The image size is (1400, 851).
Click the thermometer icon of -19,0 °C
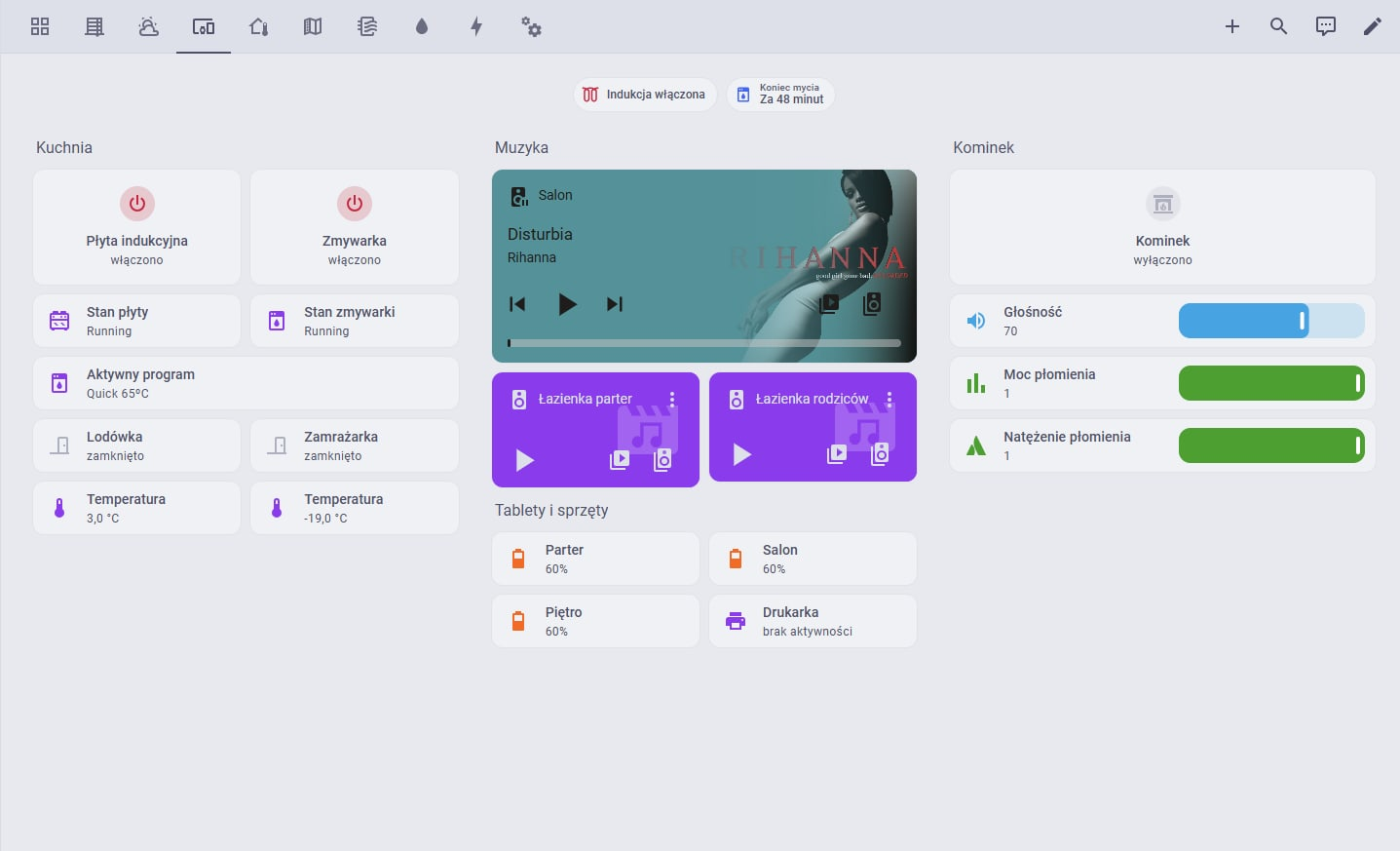pos(277,508)
